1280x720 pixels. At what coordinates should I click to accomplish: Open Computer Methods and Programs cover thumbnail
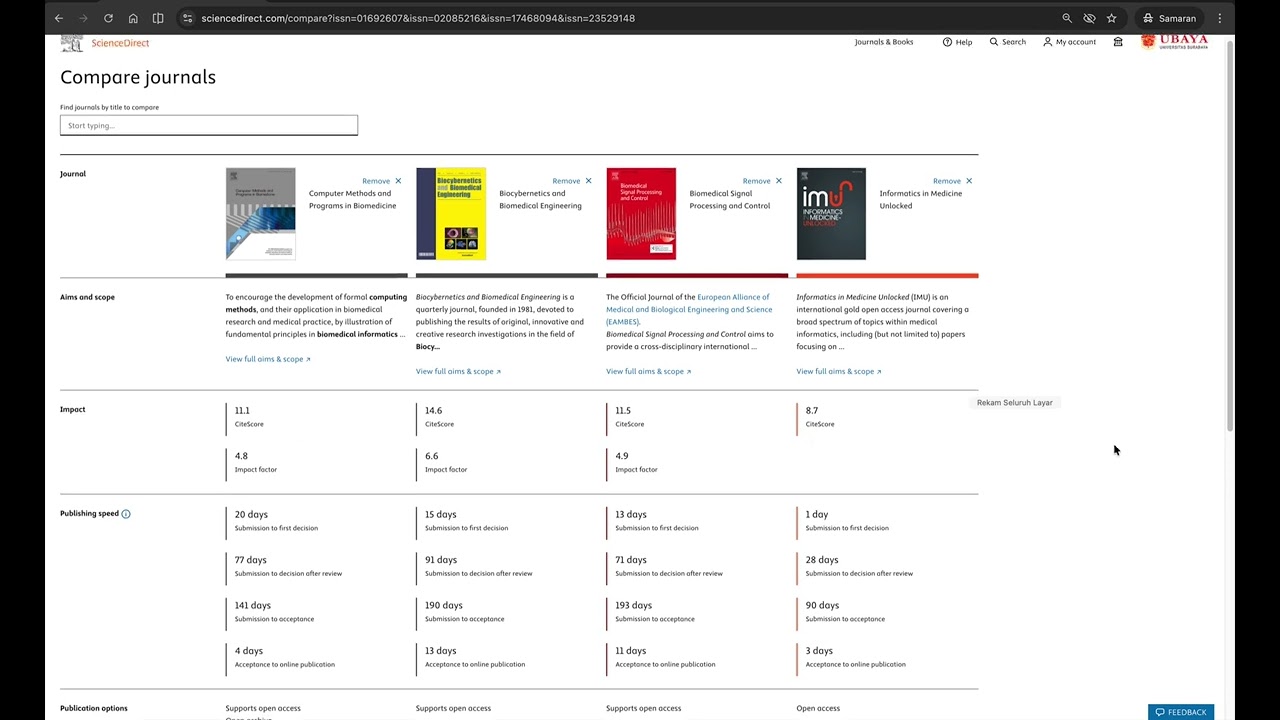(x=261, y=214)
